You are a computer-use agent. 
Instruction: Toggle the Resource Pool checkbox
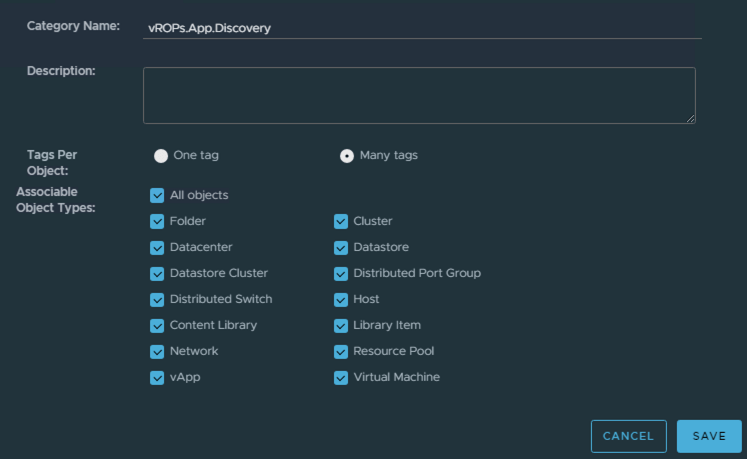(341, 351)
